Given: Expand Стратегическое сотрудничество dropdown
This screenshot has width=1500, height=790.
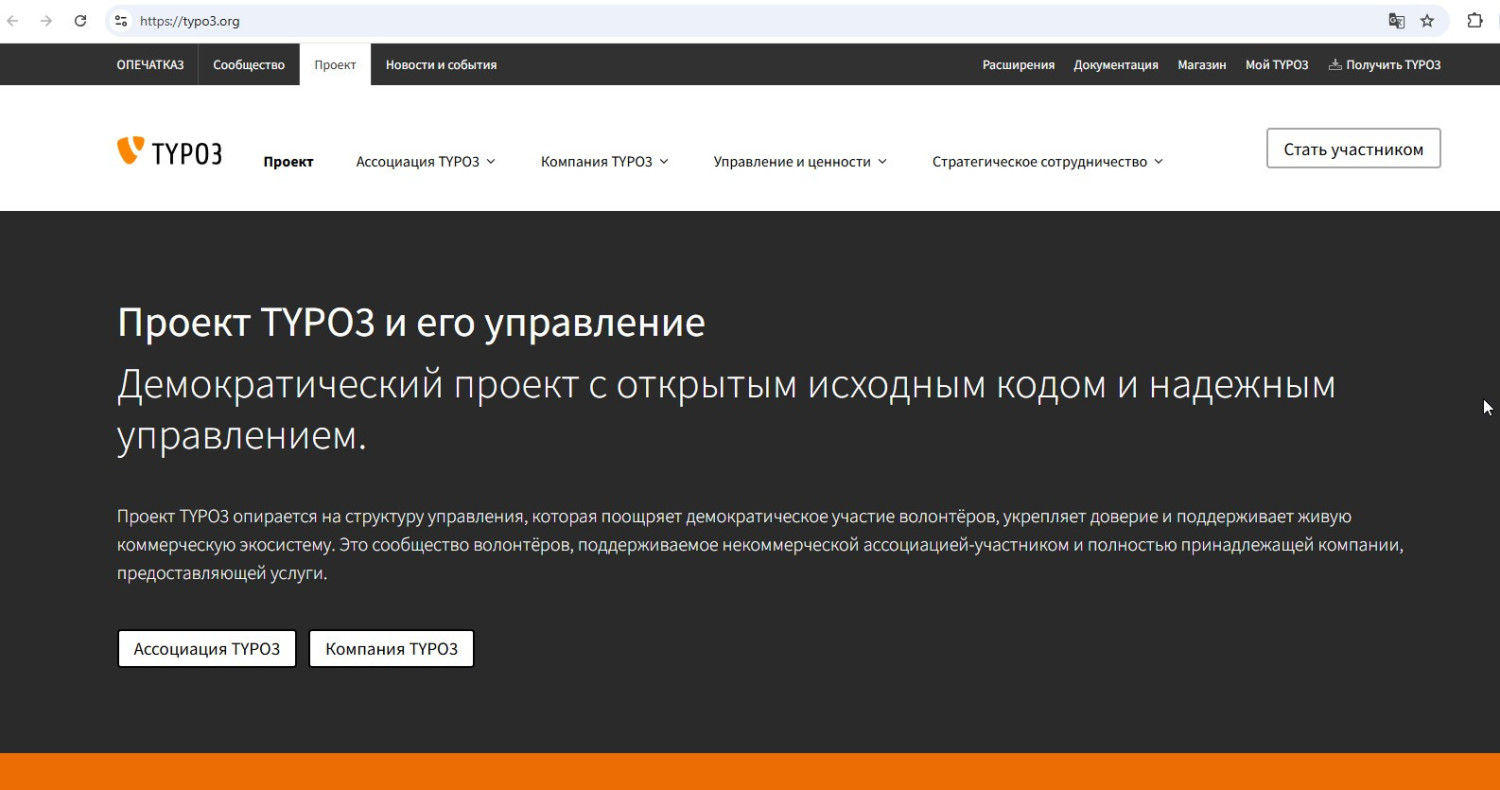Looking at the screenshot, I should click(1047, 162).
